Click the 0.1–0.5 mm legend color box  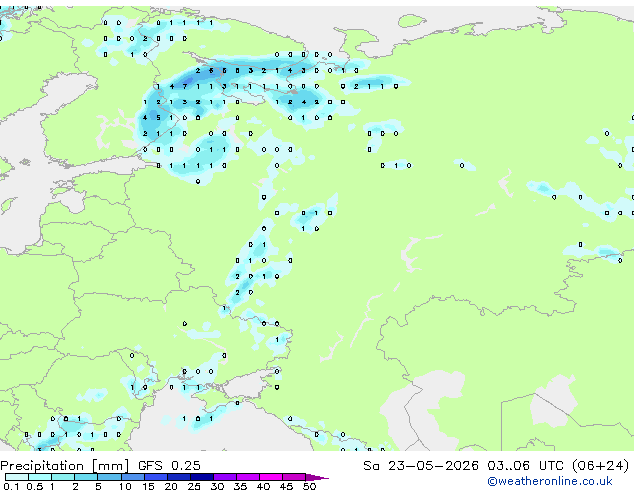(17, 477)
